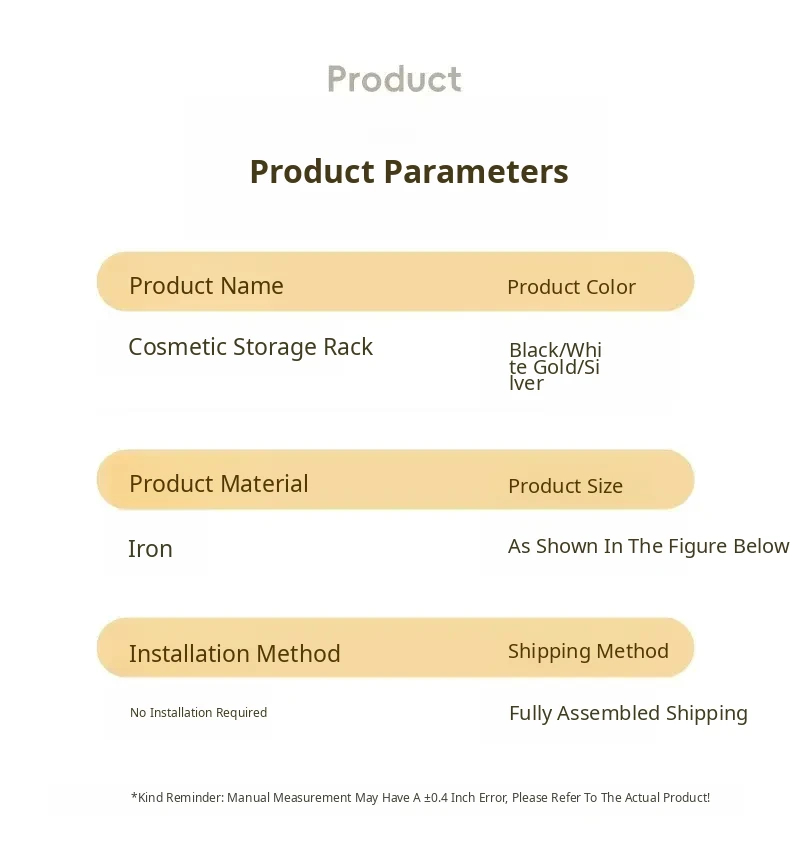Click "As Shown In The Figure Below" text

pos(648,546)
